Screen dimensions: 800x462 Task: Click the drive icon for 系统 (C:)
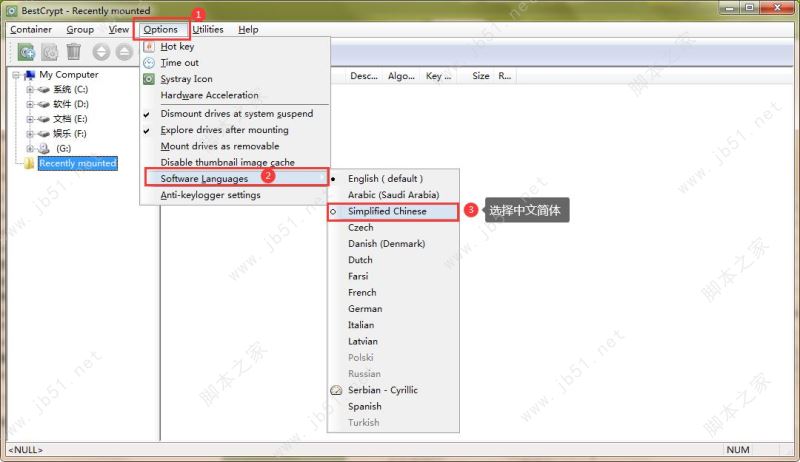coord(44,90)
